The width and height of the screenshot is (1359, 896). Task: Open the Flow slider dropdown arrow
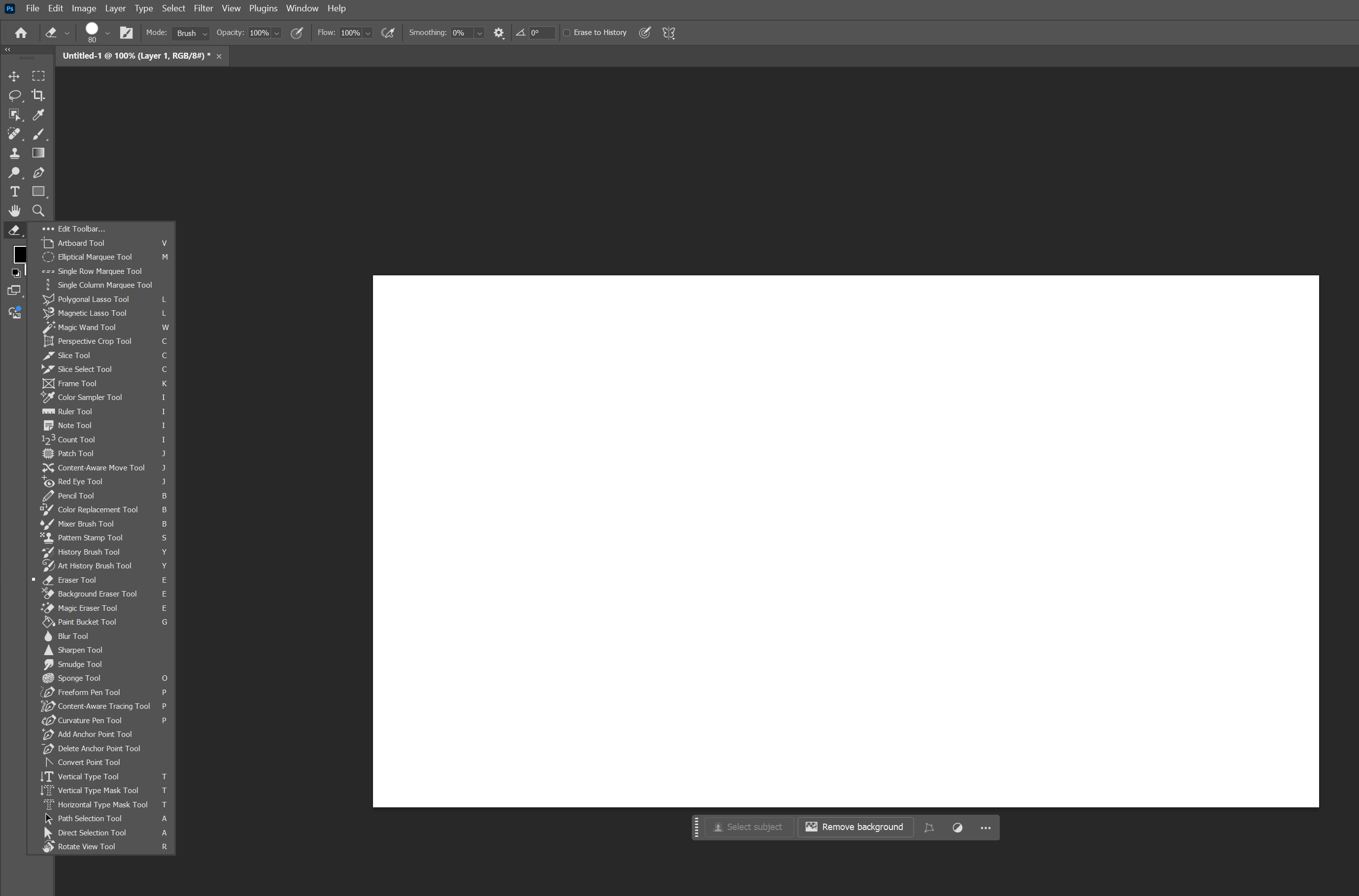click(368, 33)
